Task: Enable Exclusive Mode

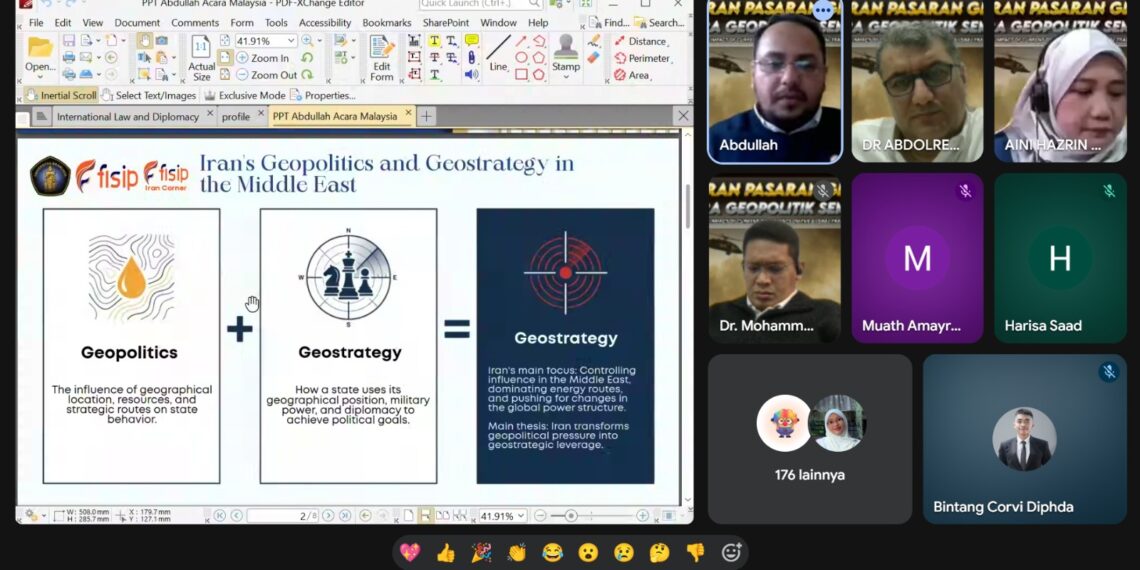Action: 244,95
